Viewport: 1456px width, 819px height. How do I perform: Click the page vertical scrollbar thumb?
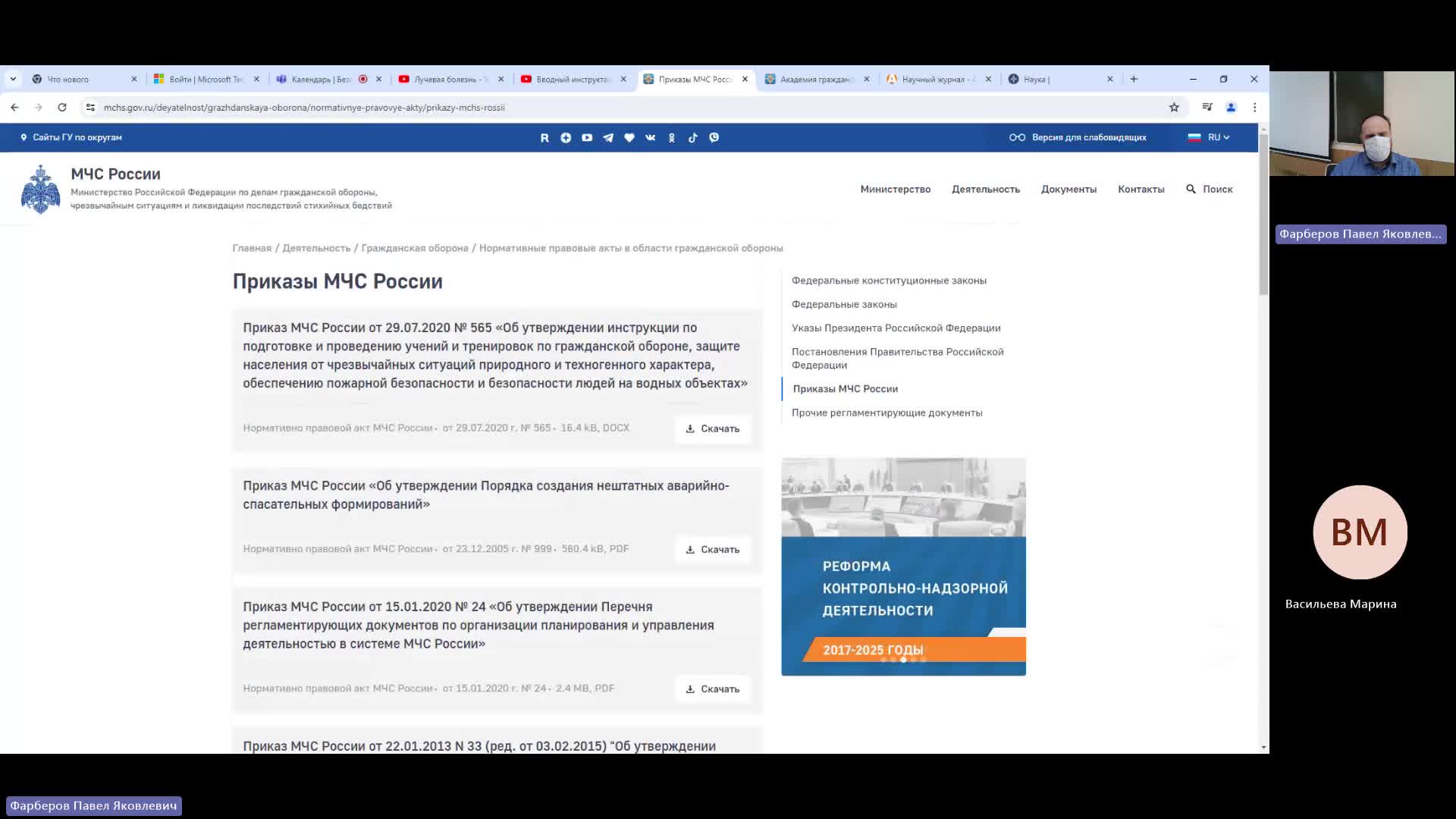point(1263,216)
